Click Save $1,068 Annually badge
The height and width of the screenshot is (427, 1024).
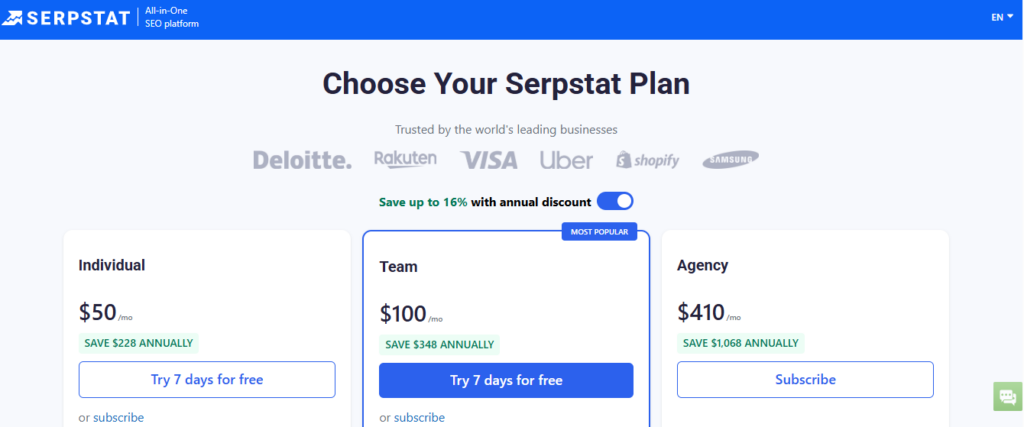pyautogui.click(x=740, y=343)
